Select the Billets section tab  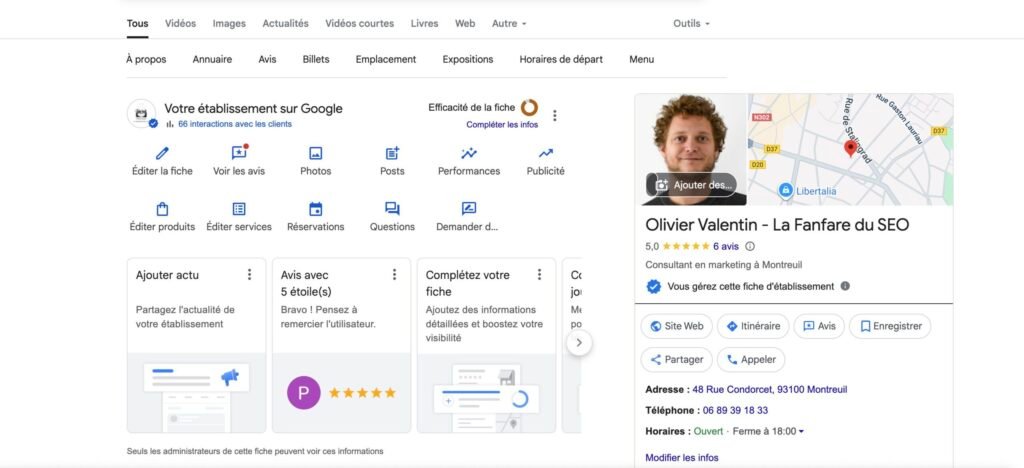tap(316, 59)
